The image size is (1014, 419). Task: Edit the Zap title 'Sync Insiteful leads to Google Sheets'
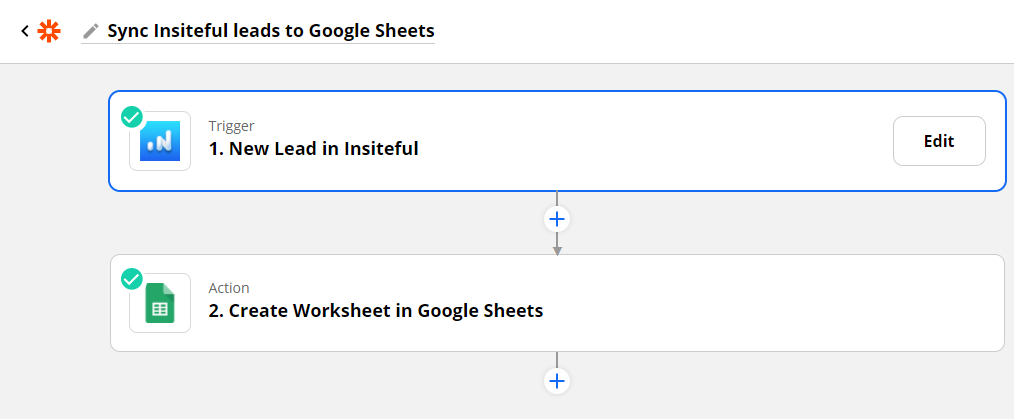[x=270, y=31]
